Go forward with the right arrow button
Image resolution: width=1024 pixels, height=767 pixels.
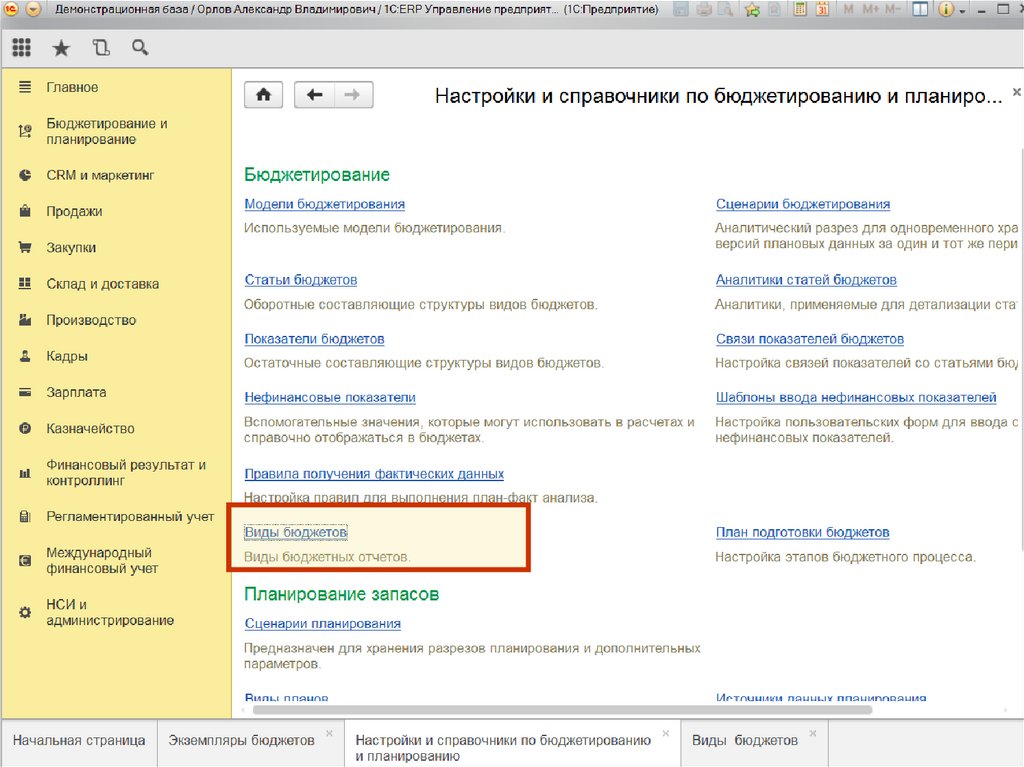[x=353, y=95]
